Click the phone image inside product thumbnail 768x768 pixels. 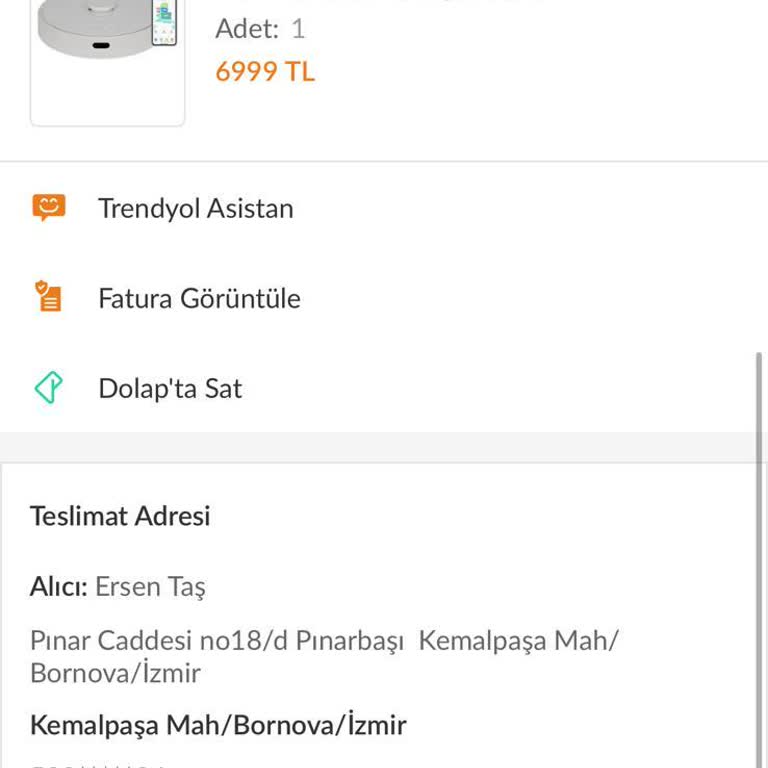[x=164, y=22]
